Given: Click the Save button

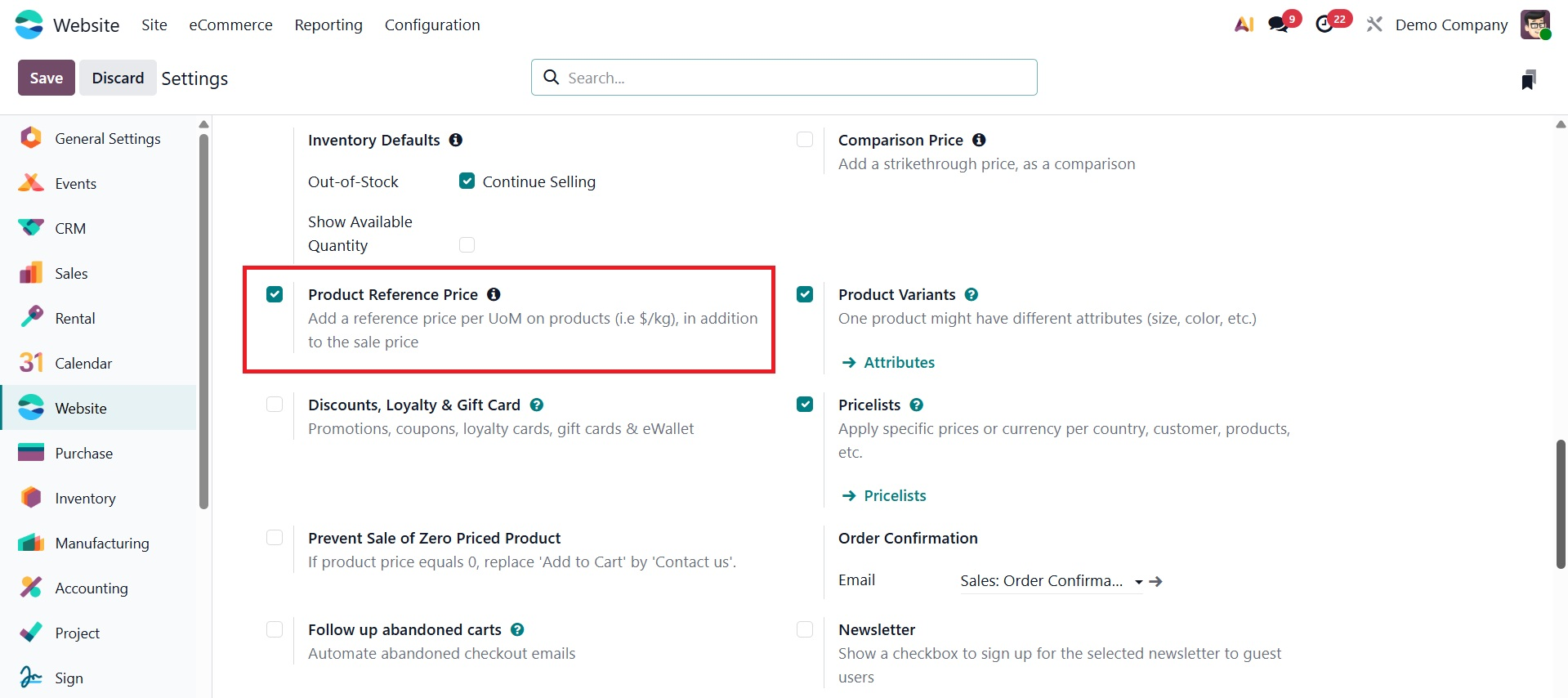Looking at the screenshot, I should pos(46,78).
